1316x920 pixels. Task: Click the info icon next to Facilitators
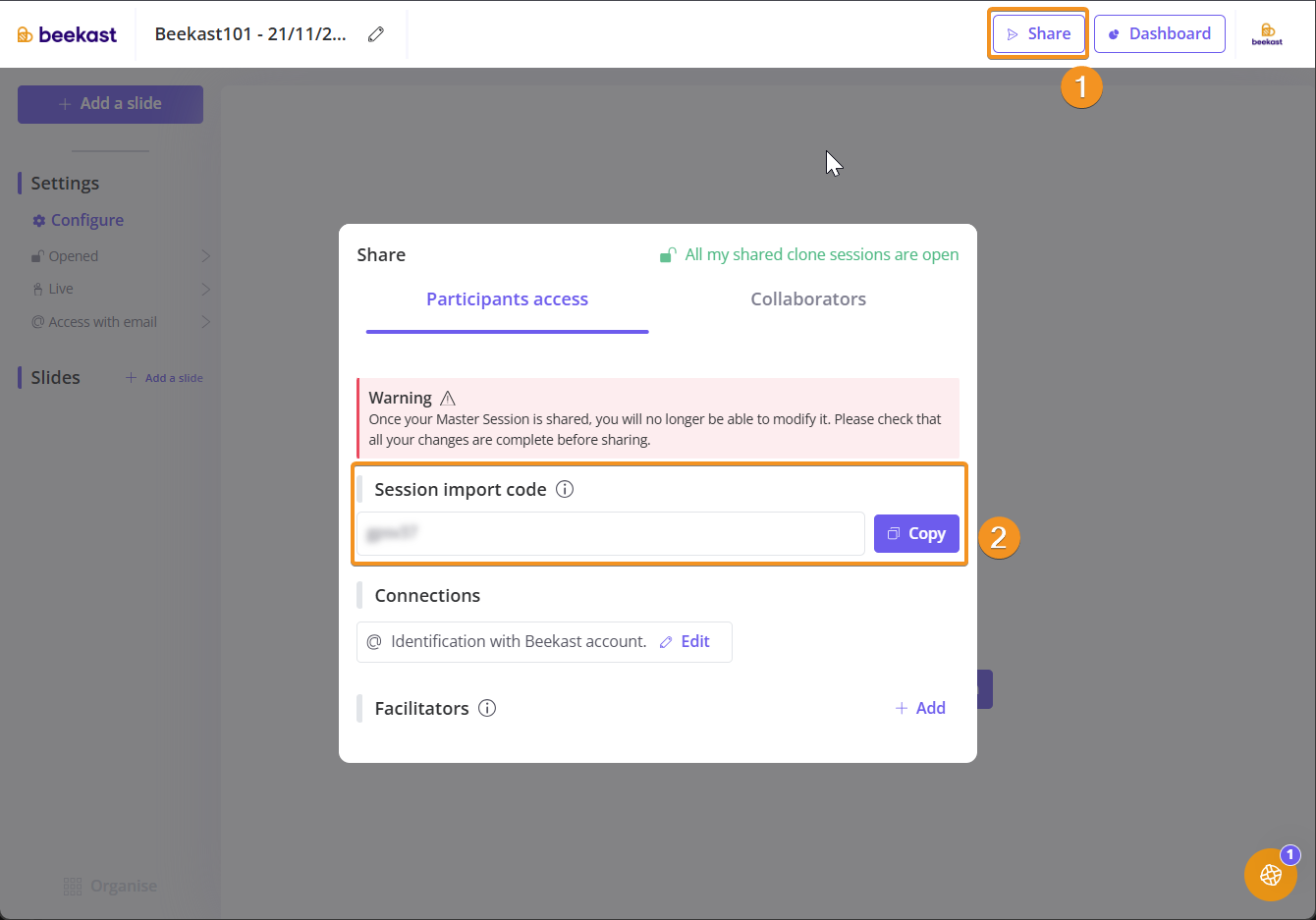coord(487,708)
